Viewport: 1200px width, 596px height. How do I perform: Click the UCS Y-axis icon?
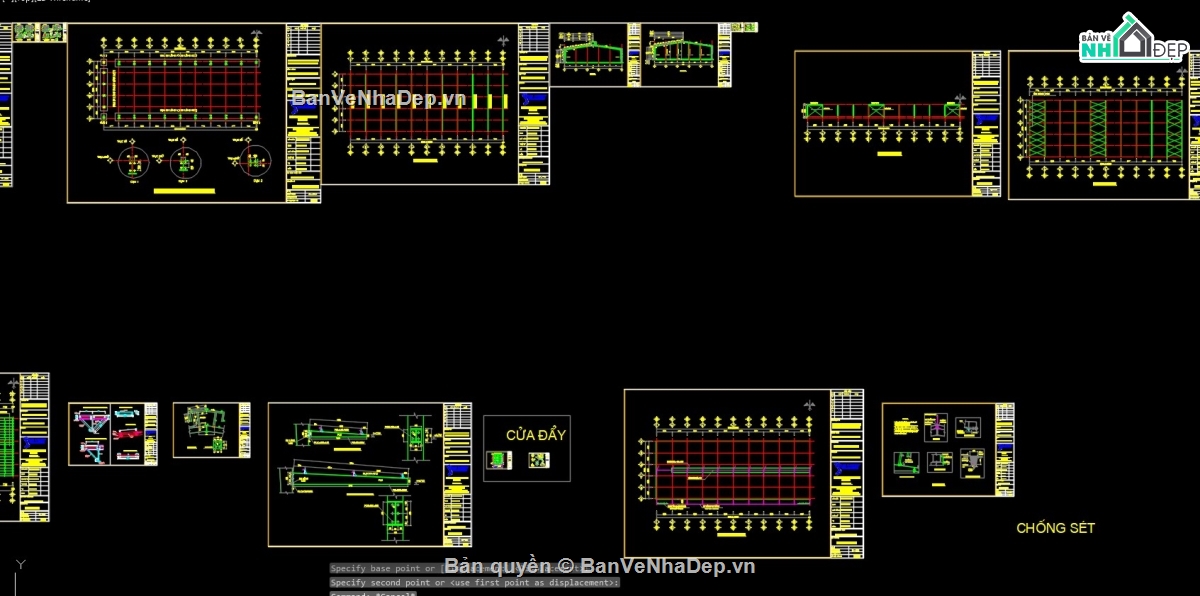coord(19,567)
